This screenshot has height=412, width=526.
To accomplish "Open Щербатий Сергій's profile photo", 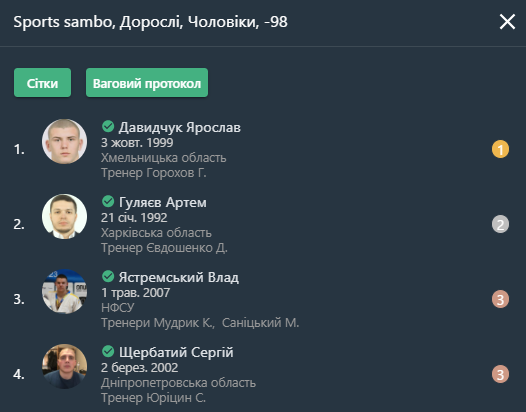I will coord(64,366).
